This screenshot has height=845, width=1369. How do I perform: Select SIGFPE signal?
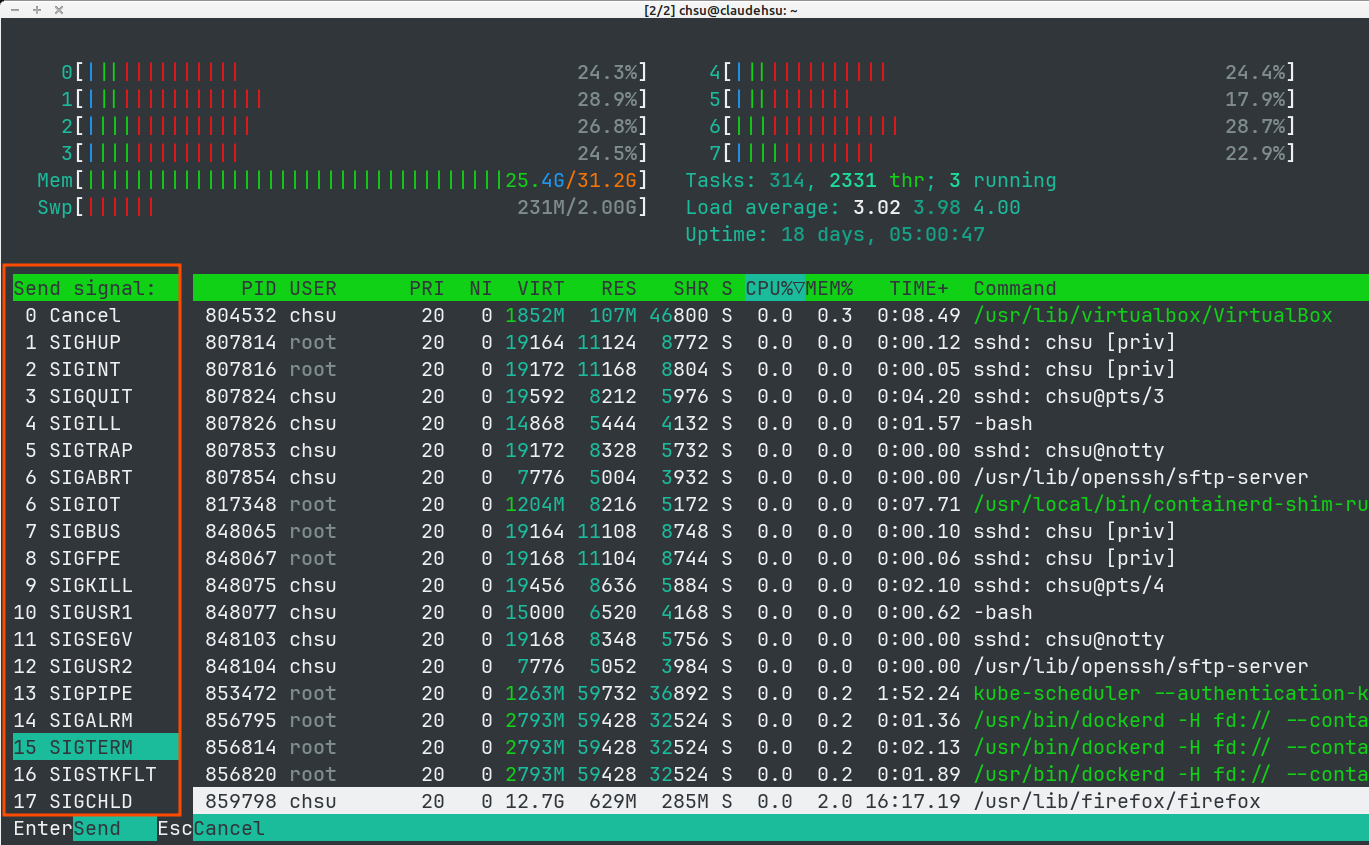pyautogui.click(x=95, y=558)
